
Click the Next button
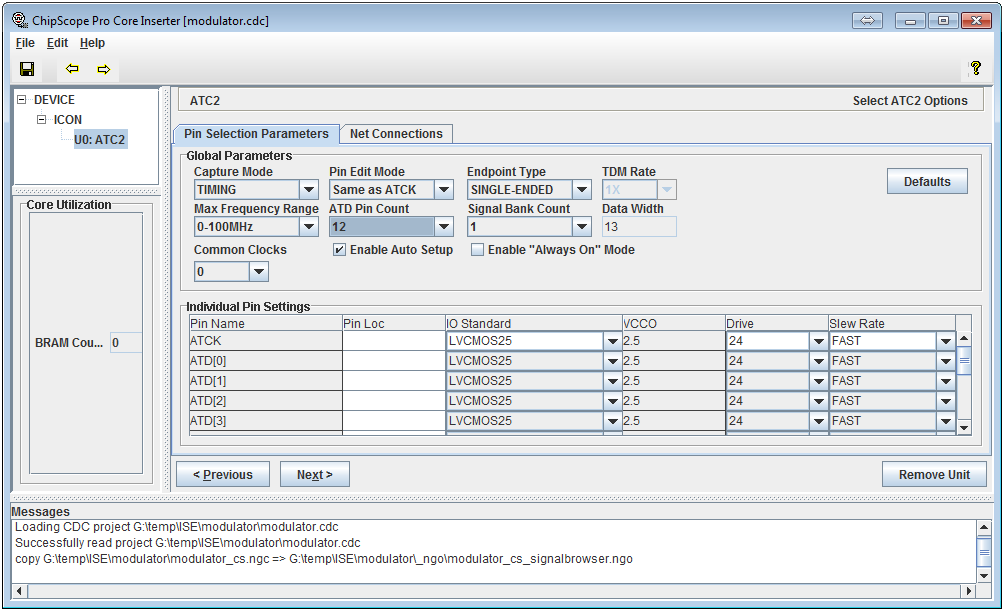pyautogui.click(x=315, y=475)
